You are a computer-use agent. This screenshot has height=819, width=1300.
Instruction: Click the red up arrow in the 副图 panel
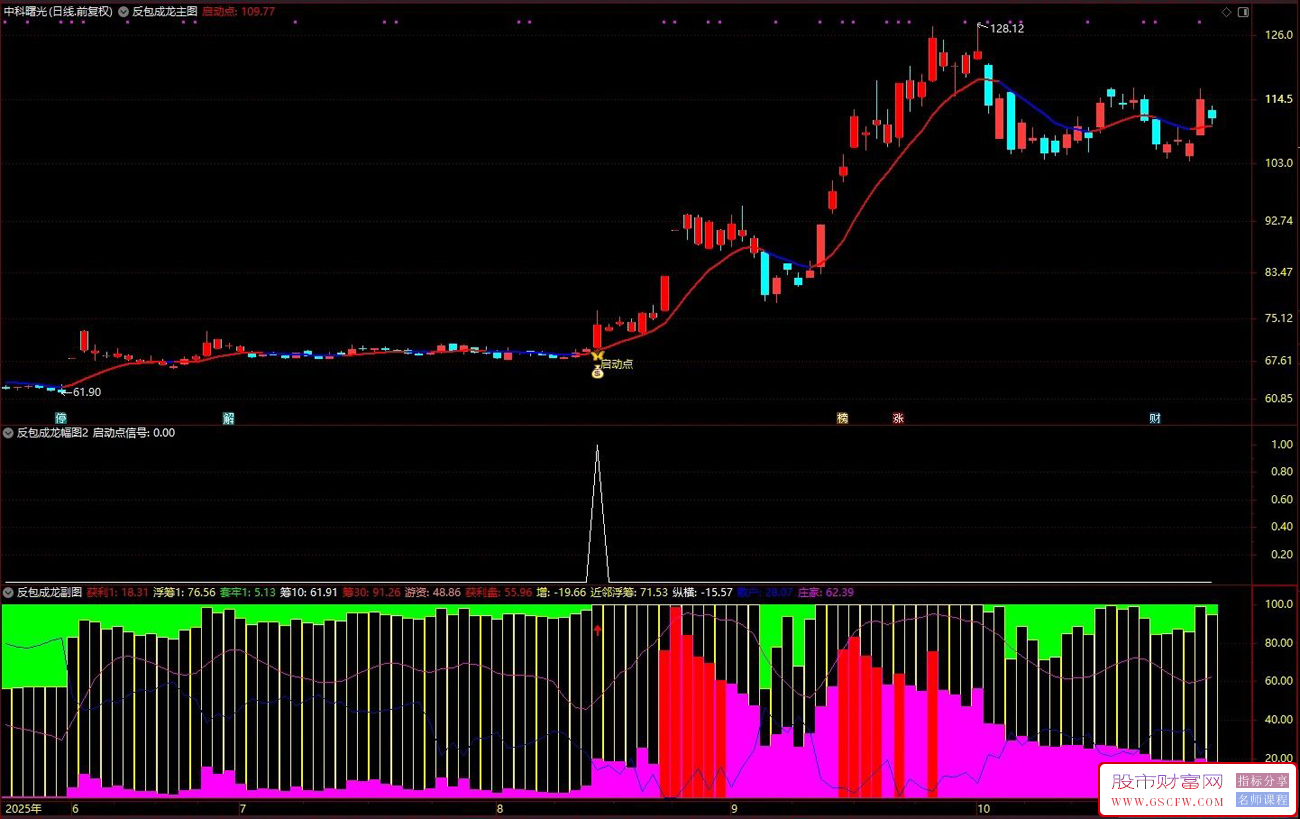click(x=598, y=629)
